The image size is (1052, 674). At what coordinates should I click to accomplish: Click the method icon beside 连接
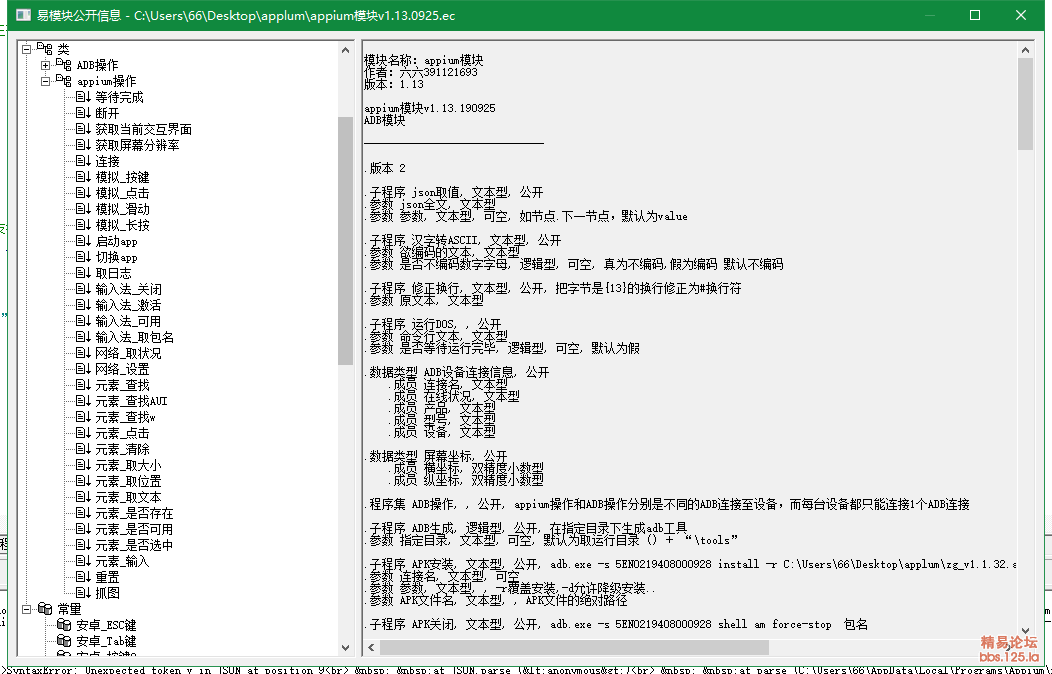83,161
